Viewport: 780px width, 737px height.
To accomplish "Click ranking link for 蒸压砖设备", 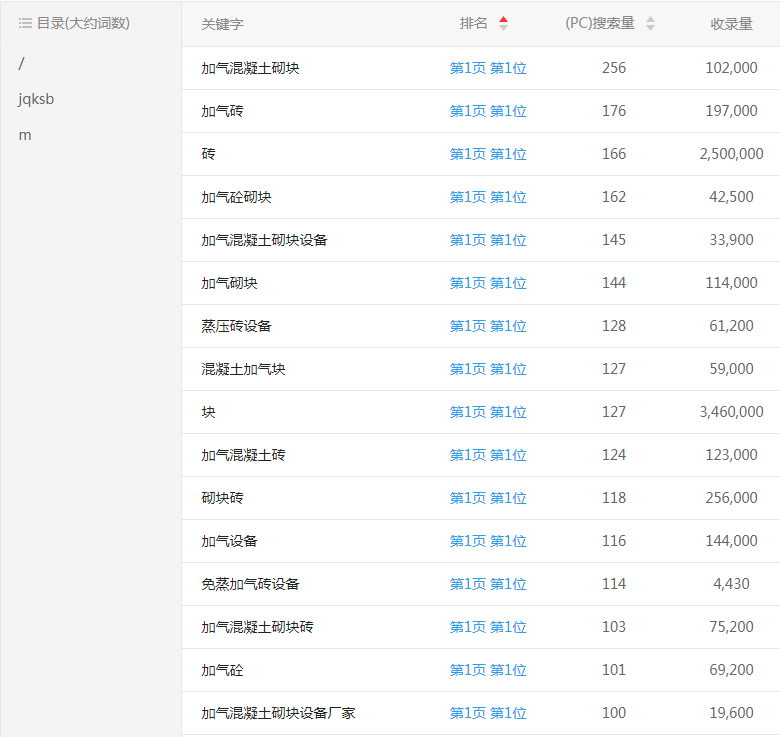I will click(487, 326).
